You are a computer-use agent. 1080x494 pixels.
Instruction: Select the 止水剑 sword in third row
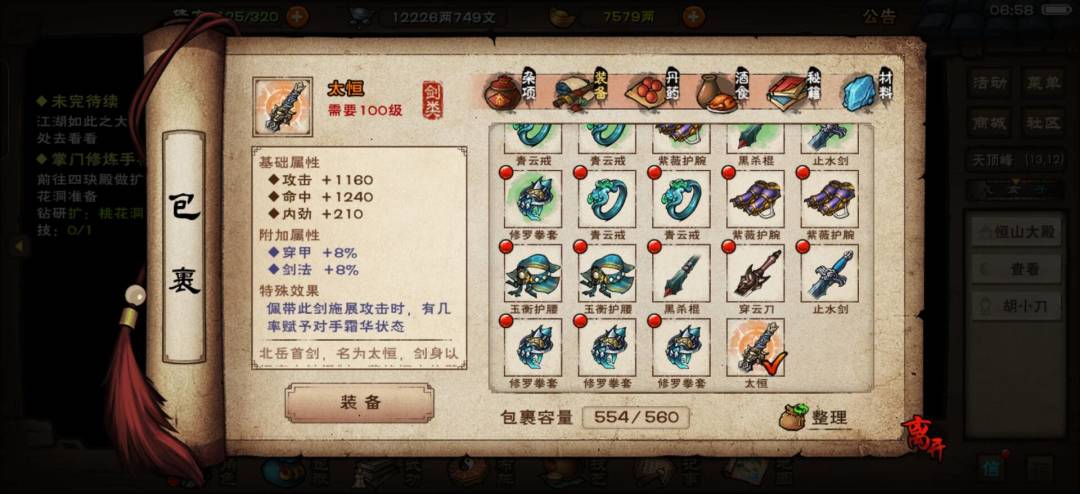829,274
